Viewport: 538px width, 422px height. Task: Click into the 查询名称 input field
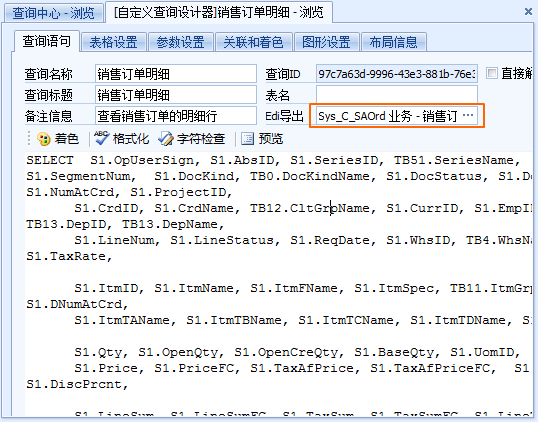click(176, 73)
